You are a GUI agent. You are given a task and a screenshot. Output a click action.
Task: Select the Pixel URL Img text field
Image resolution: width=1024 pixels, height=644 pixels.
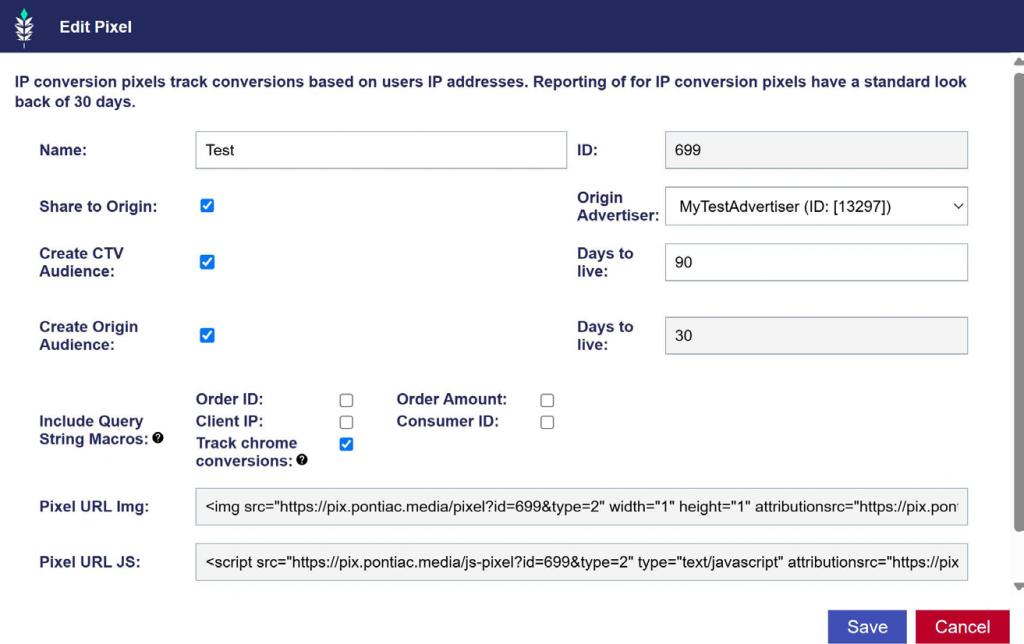tap(581, 507)
